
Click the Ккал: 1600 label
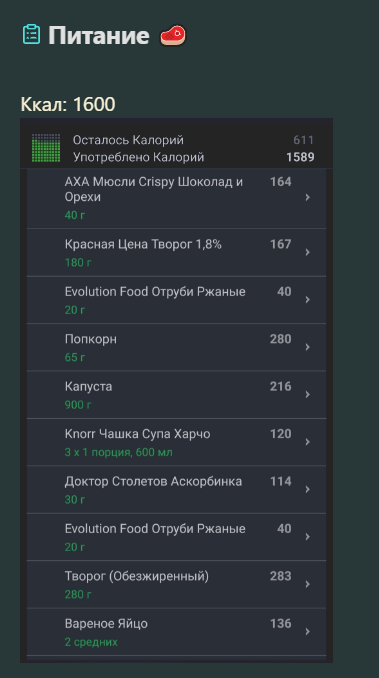click(x=68, y=104)
